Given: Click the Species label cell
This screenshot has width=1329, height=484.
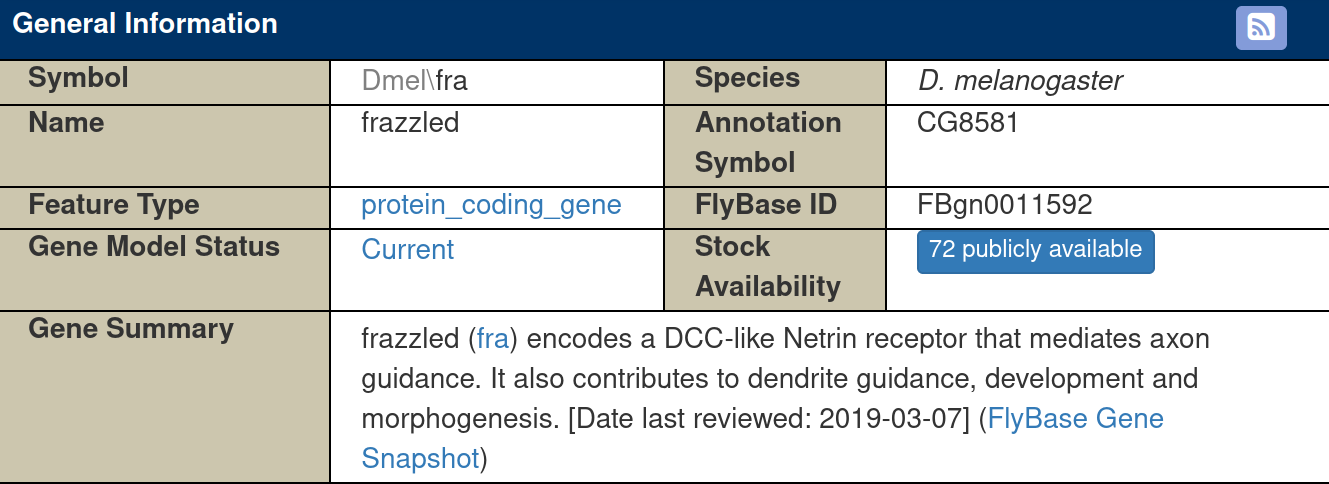Looking at the screenshot, I should click(775, 81).
